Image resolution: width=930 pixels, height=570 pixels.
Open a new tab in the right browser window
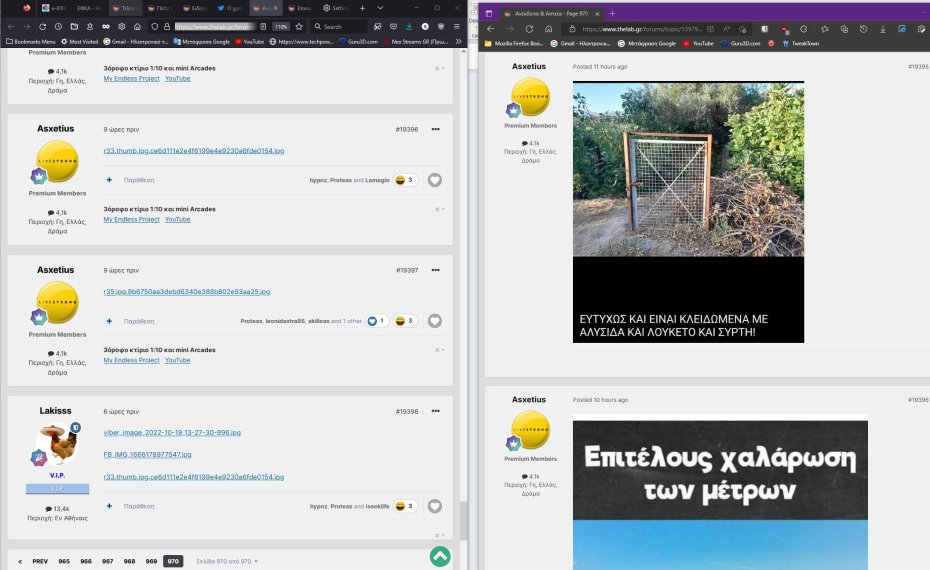[x=612, y=12]
